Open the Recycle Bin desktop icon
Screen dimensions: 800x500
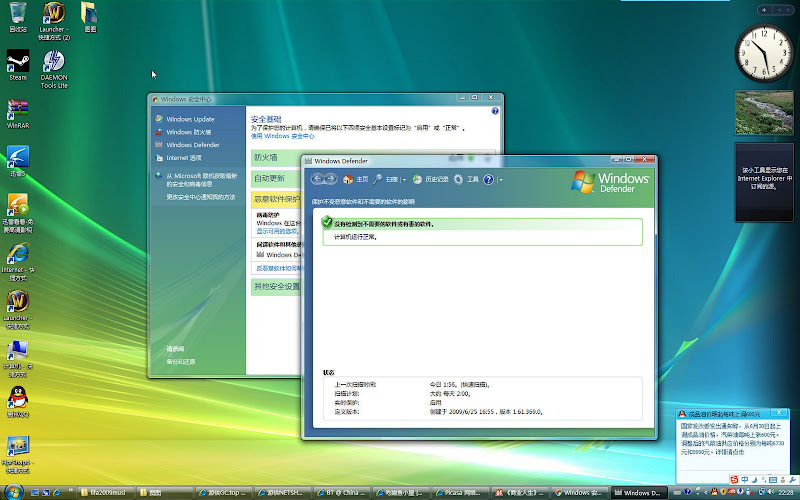(18, 17)
